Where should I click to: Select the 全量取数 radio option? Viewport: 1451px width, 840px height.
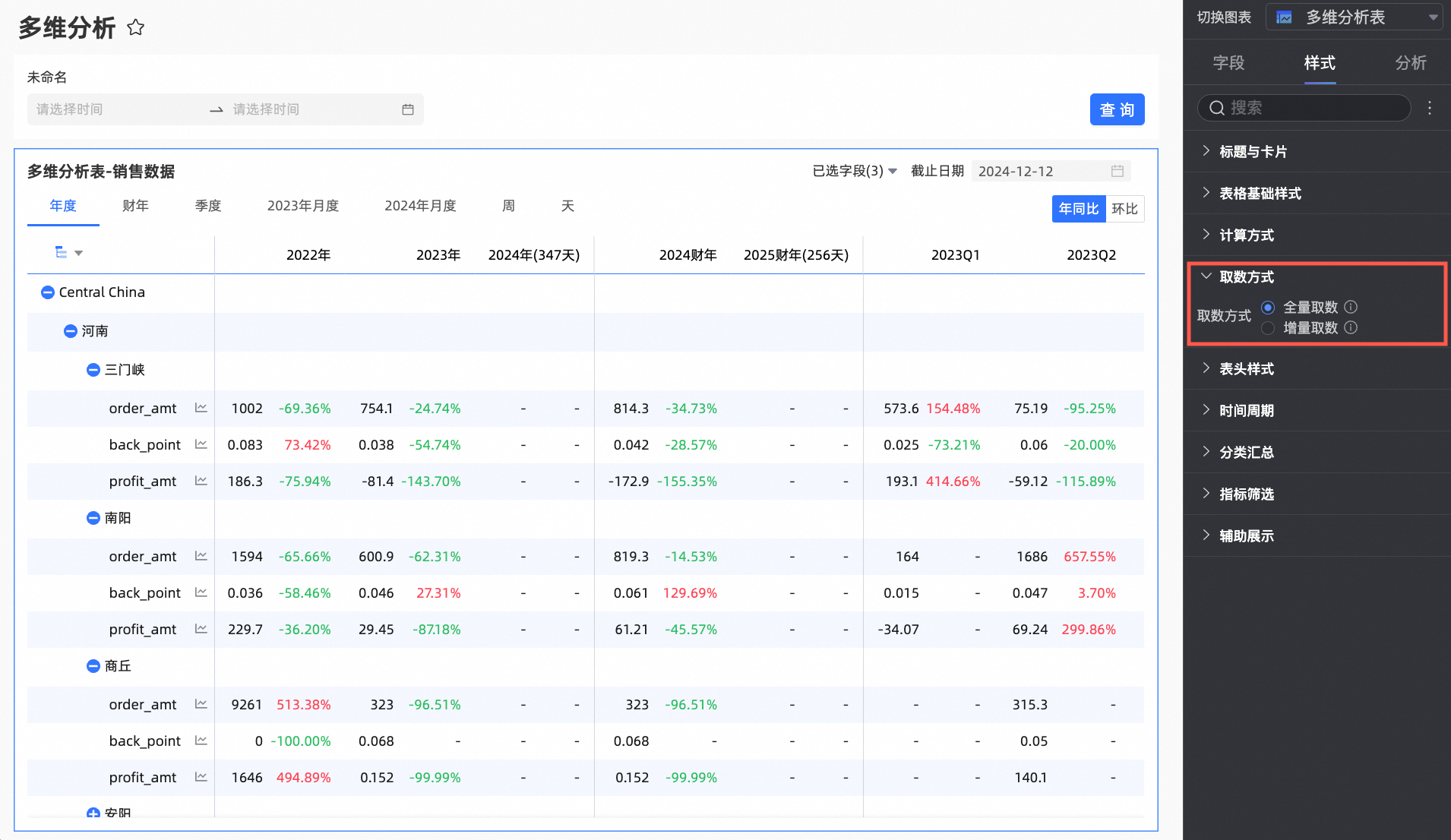click(x=1268, y=307)
